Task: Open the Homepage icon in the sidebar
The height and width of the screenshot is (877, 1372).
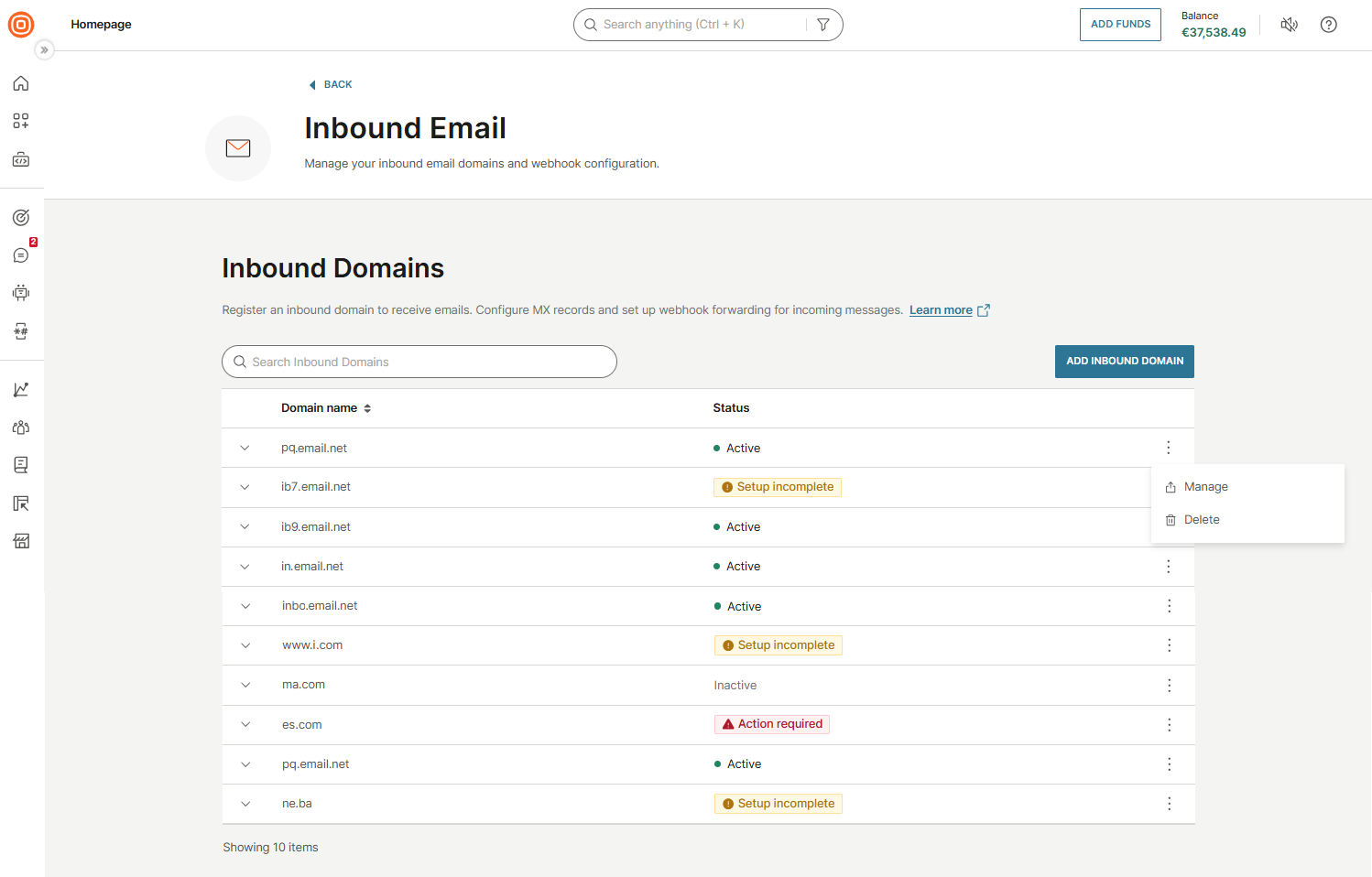Action: 21,83
